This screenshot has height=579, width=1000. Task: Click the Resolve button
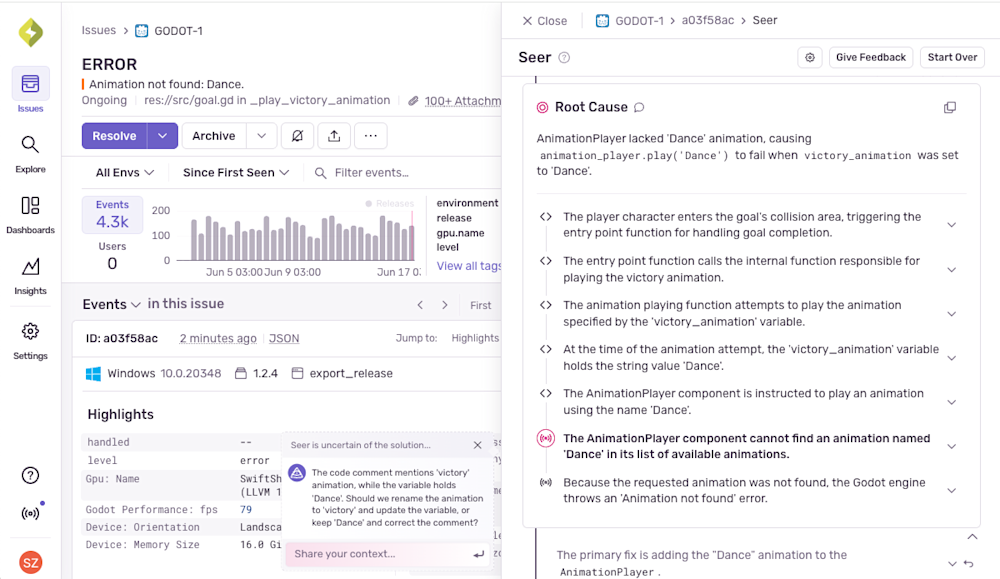(114, 136)
